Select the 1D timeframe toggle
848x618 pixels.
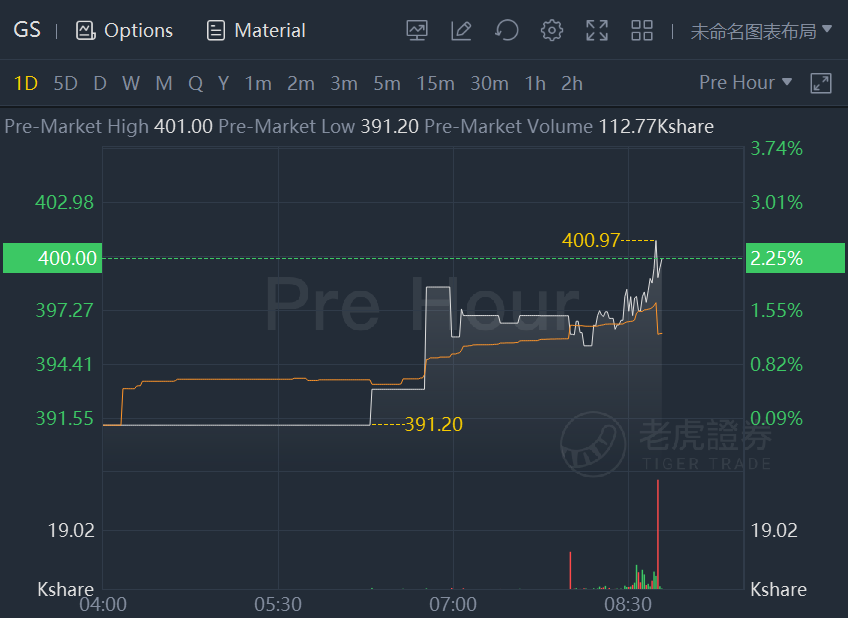tap(26, 83)
